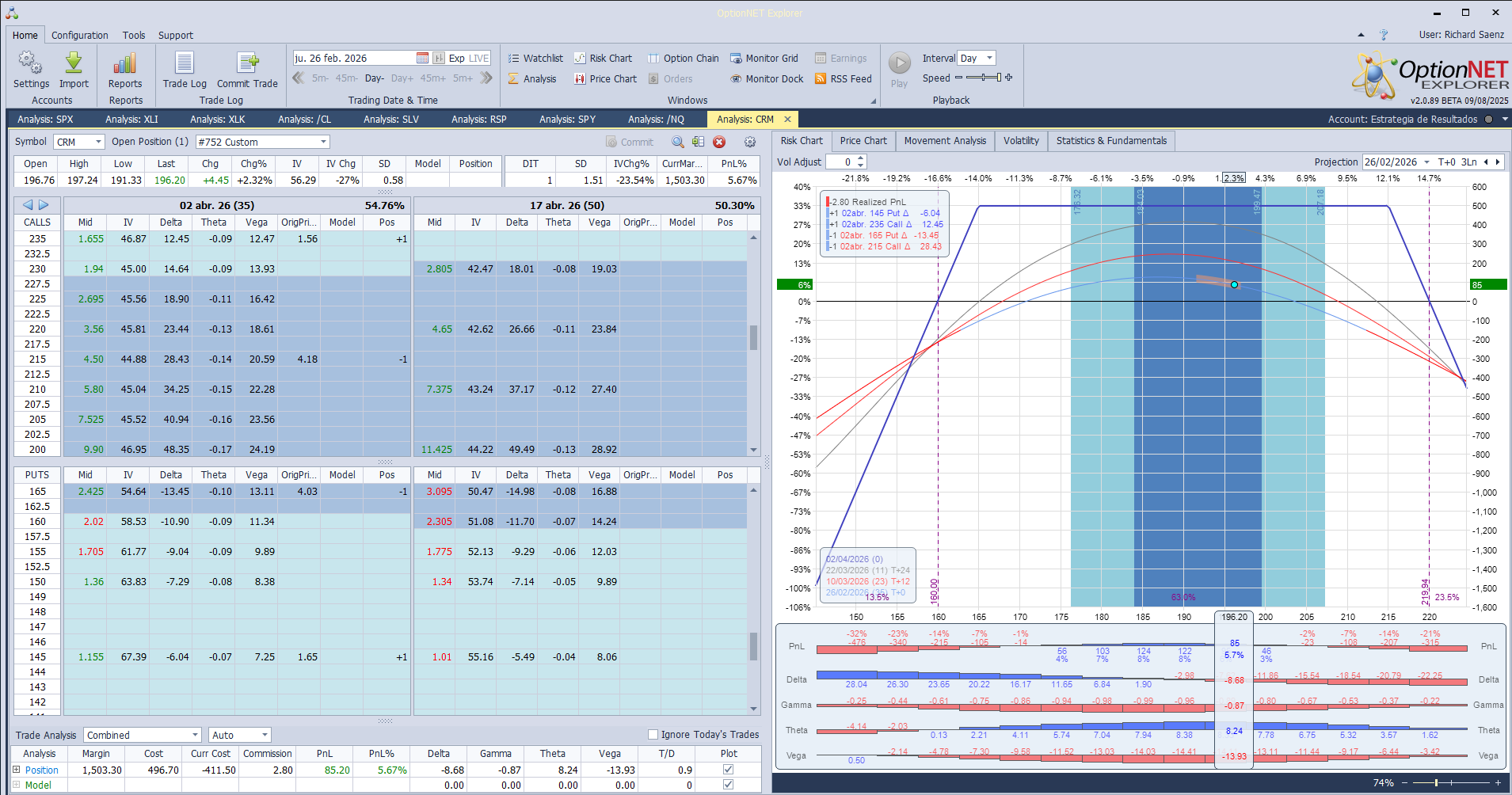The image size is (1512, 795).
Task: Toggle the LIVE mode indicator
Action: pyautogui.click(x=479, y=58)
